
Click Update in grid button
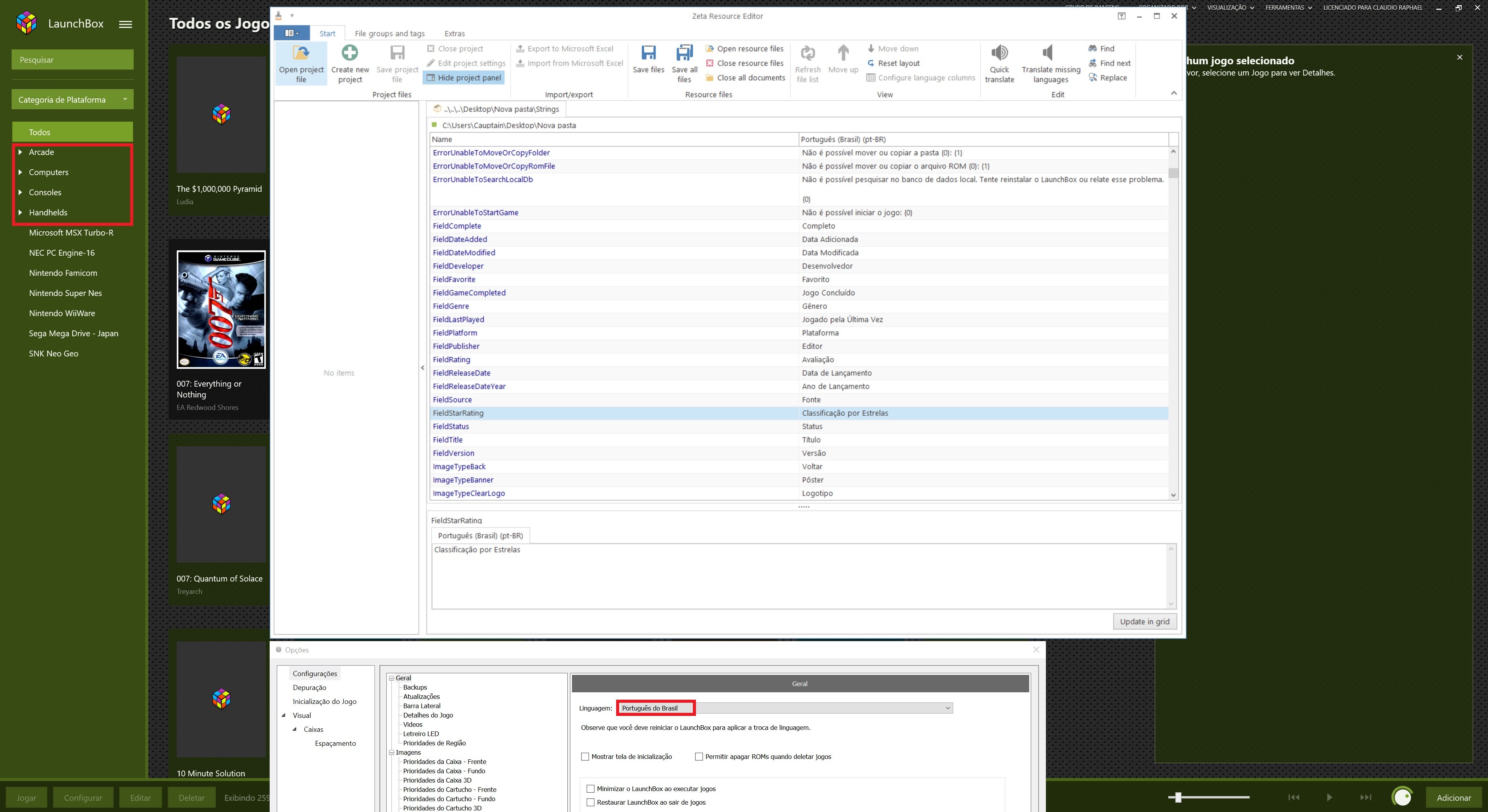coord(1144,621)
